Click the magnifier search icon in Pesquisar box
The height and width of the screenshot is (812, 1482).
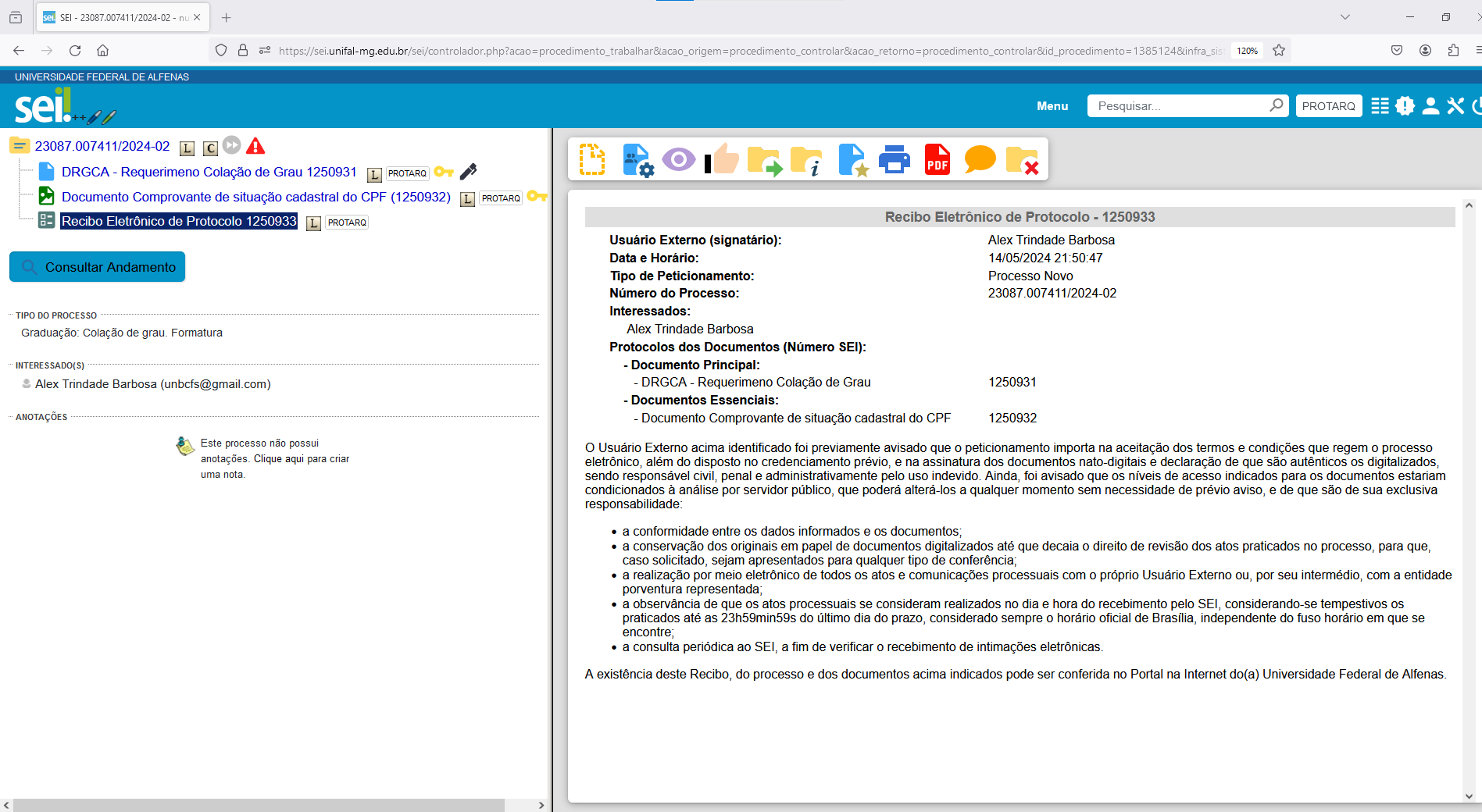[1276, 105]
